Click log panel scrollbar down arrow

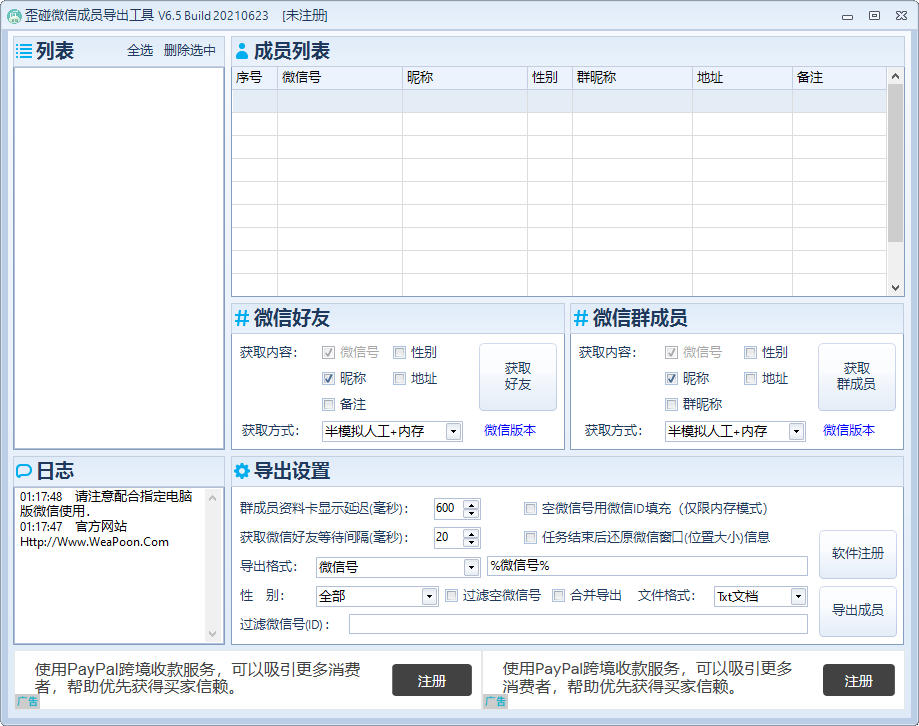click(212, 633)
